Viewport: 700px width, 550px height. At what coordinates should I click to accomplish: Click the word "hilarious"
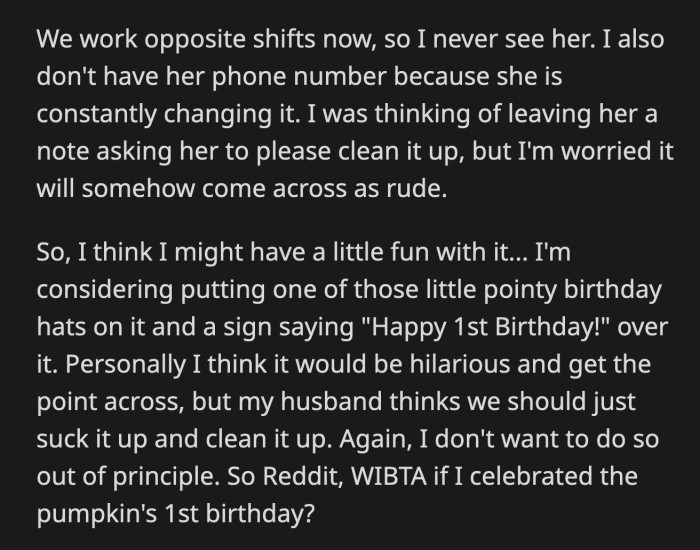tap(460, 364)
